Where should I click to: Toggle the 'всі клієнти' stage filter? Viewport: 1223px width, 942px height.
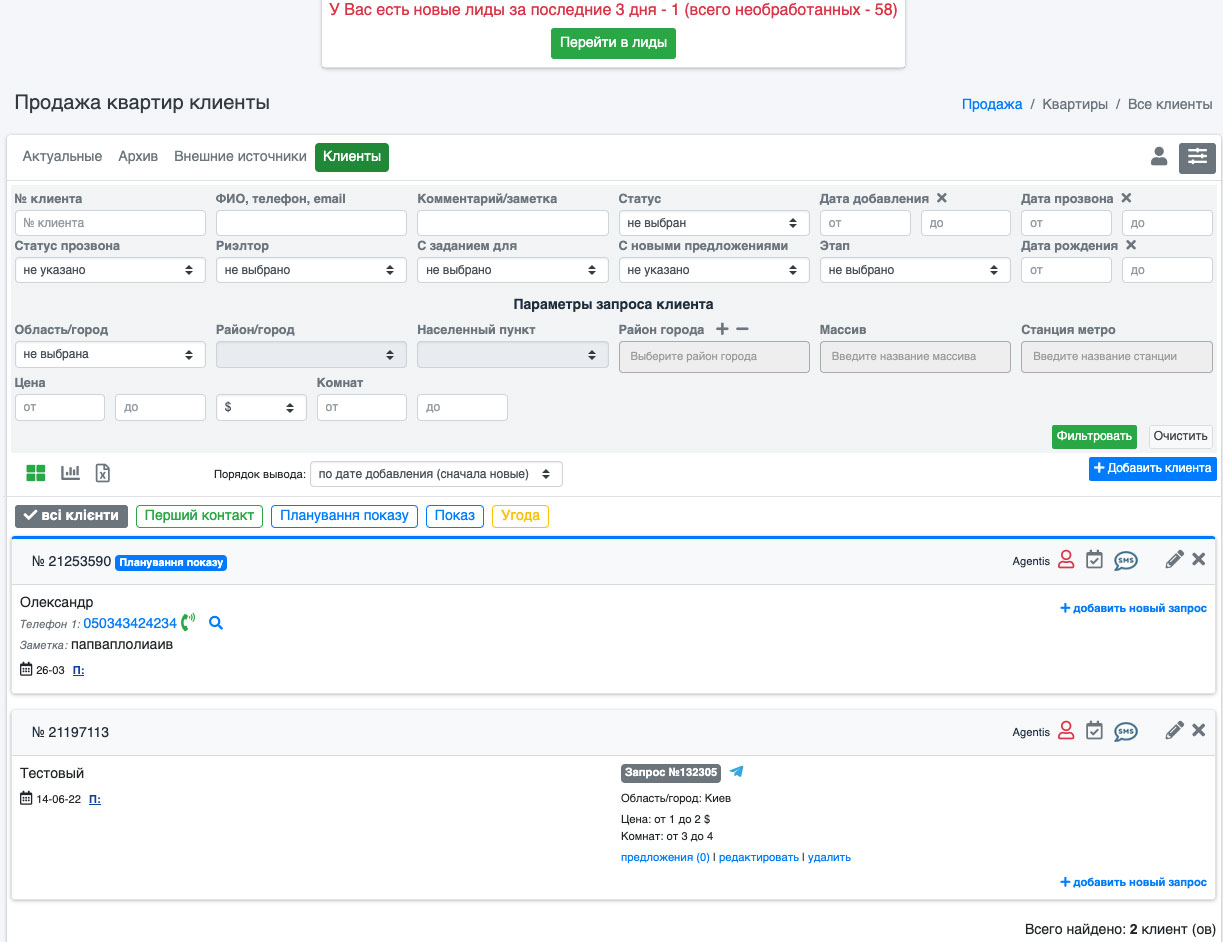[71, 516]
